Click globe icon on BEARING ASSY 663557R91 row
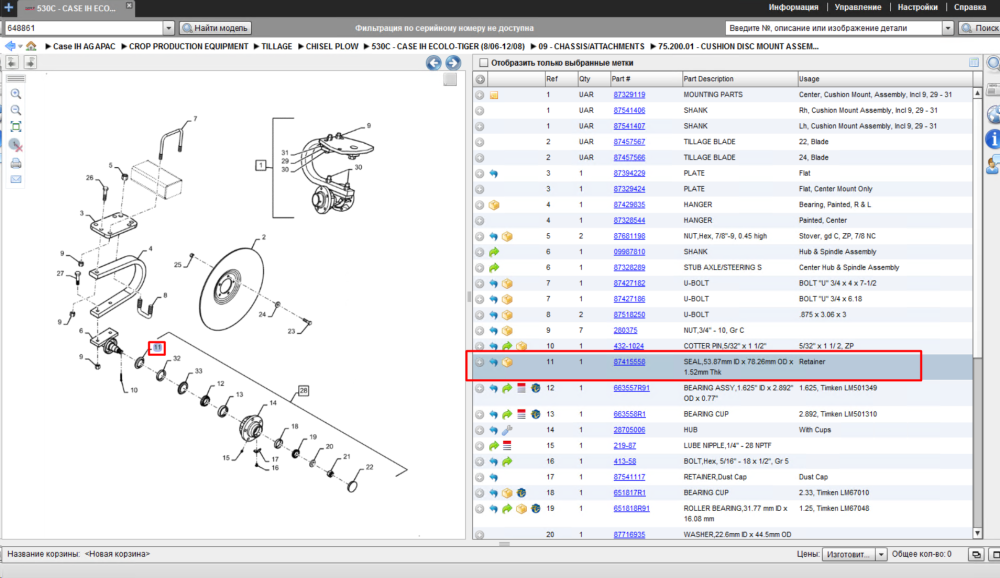Screen dimensions: 1000x578 tap(536, 388)
